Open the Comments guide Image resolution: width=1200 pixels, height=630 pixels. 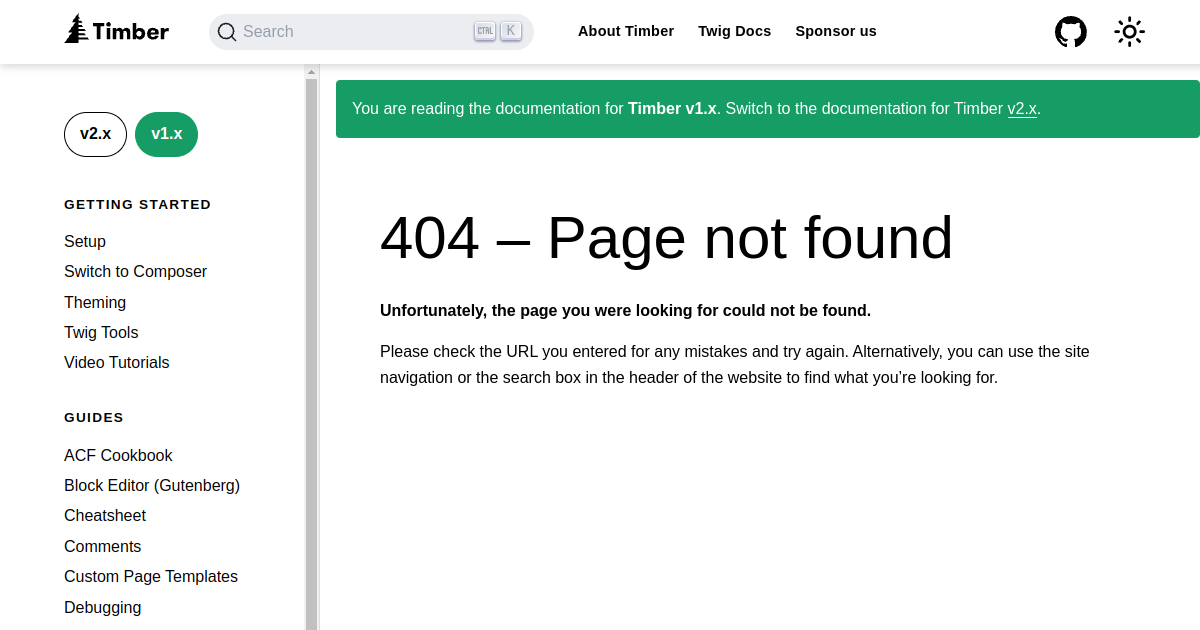[x=102, y=546]
